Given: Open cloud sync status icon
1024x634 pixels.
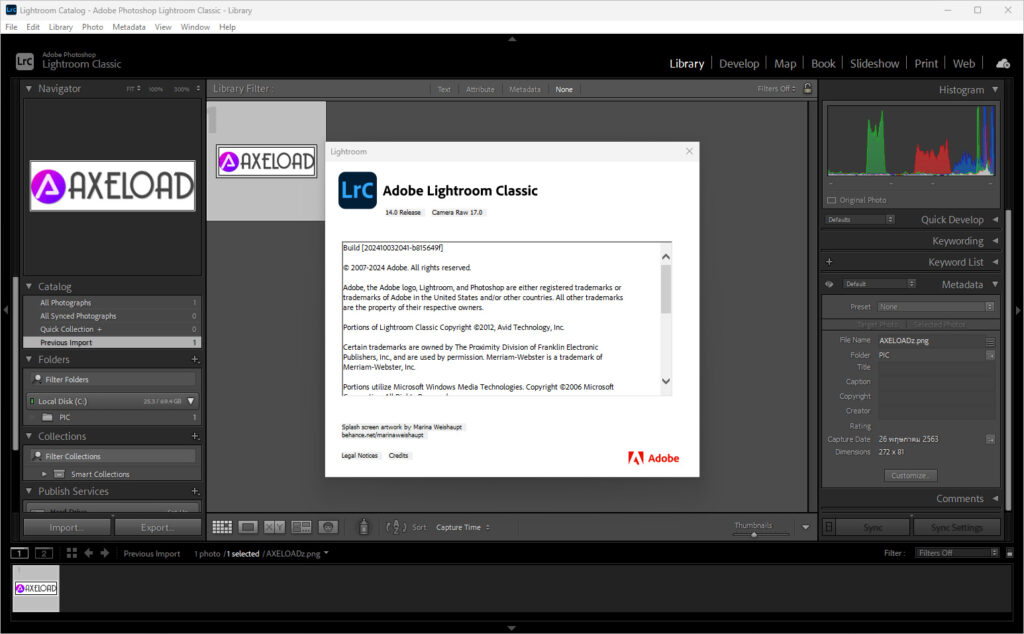Looking at the screenshot, I should [x=1003, y=63].
